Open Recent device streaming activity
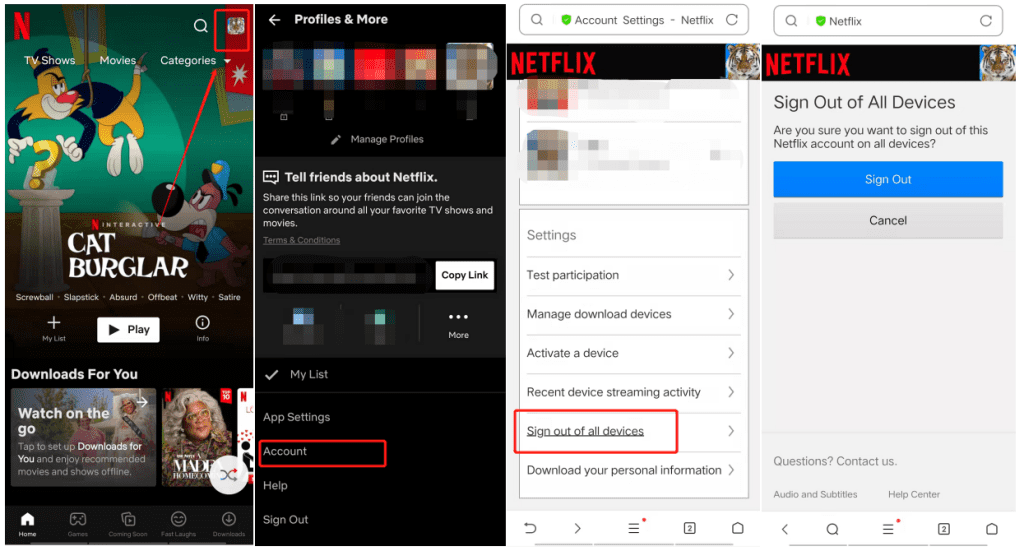Viewport: 1024px width, 551px height. pyautogui.click(x=631, y=392)
